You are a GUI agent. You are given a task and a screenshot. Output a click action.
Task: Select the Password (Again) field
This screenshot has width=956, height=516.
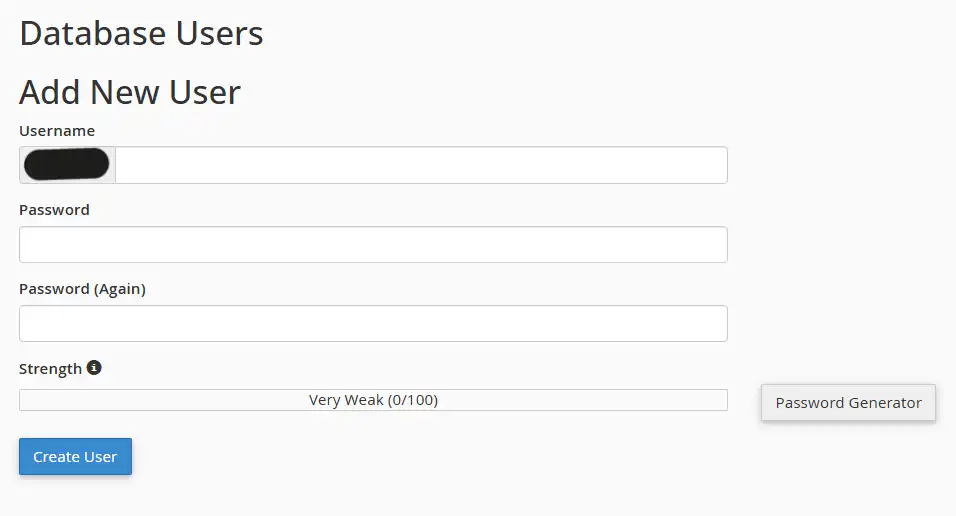[373, 323]
